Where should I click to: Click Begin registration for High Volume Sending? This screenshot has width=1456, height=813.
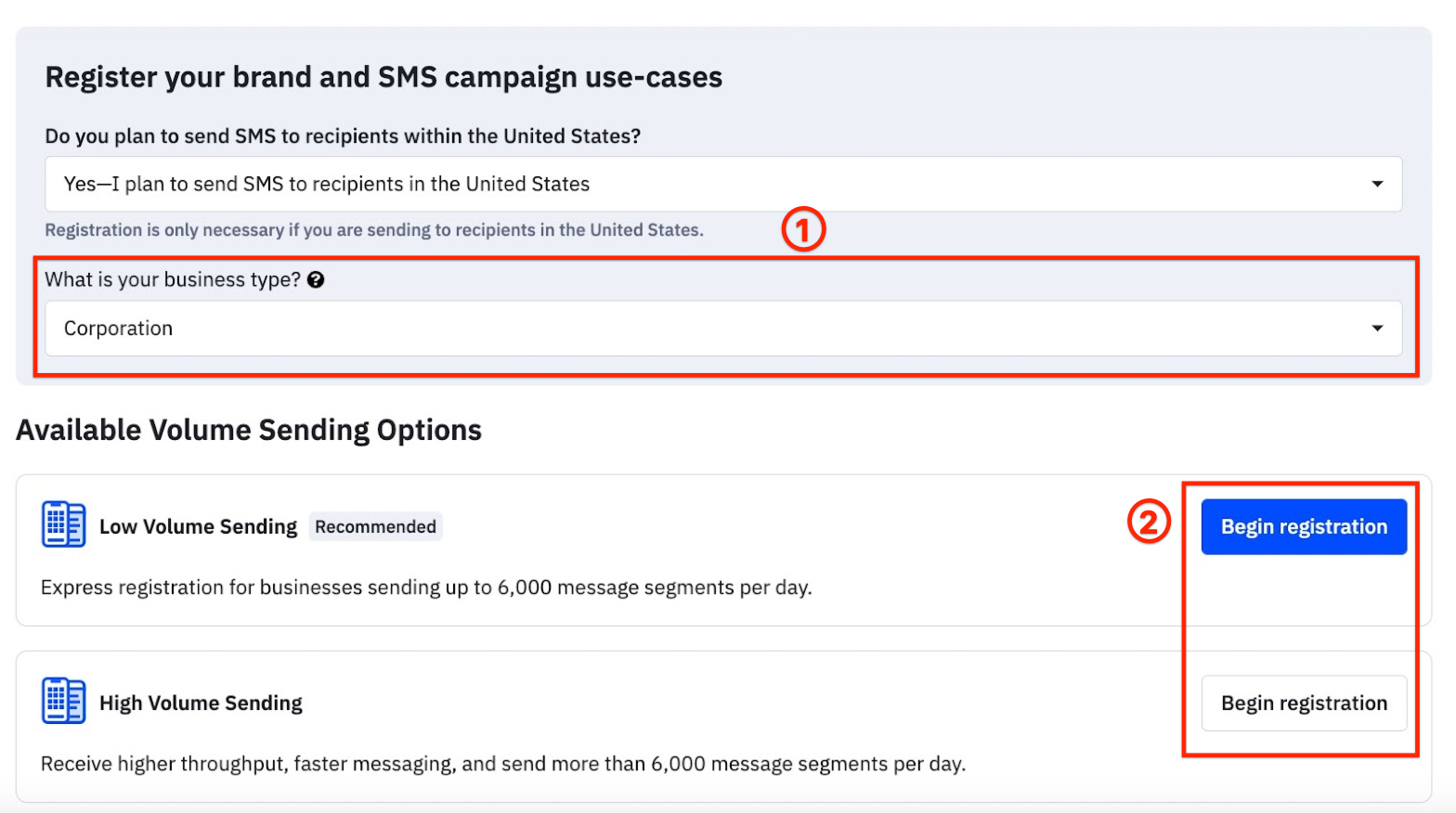(1304, 703)
